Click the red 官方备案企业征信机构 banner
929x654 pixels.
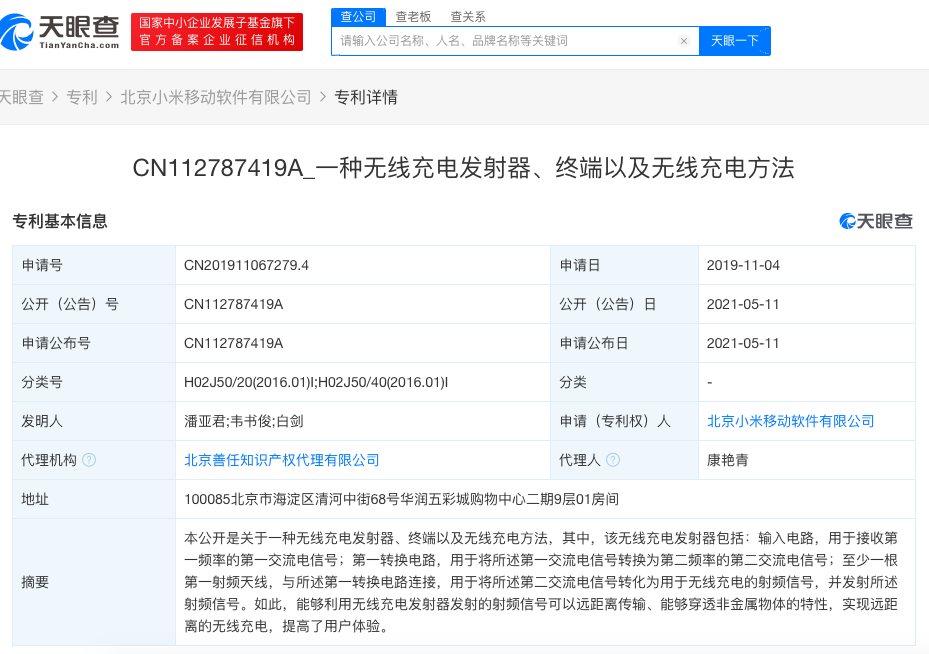(x=217, y=32)
